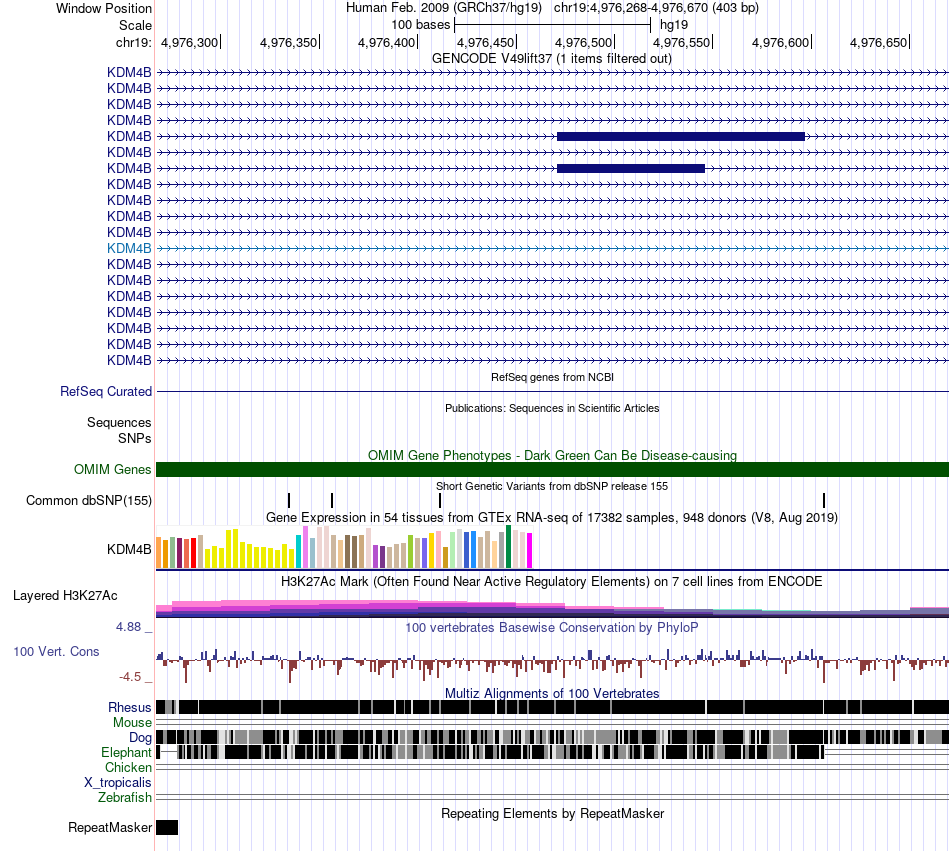
Task: Click the Zebrafish alignment label
Action: (125, 798)
